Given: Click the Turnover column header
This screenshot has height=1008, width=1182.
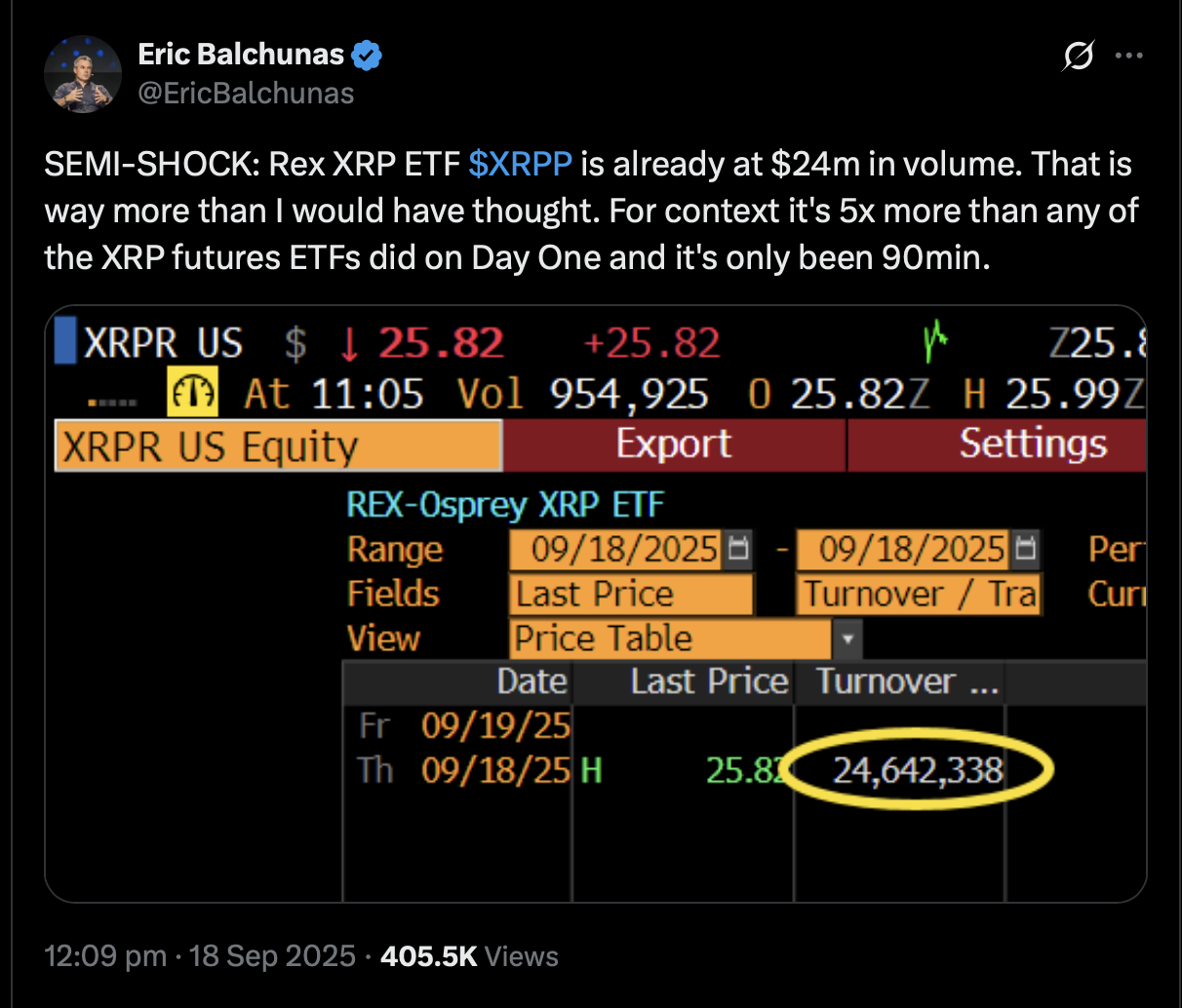Looking at the screenshot, I should pos(908,681).
